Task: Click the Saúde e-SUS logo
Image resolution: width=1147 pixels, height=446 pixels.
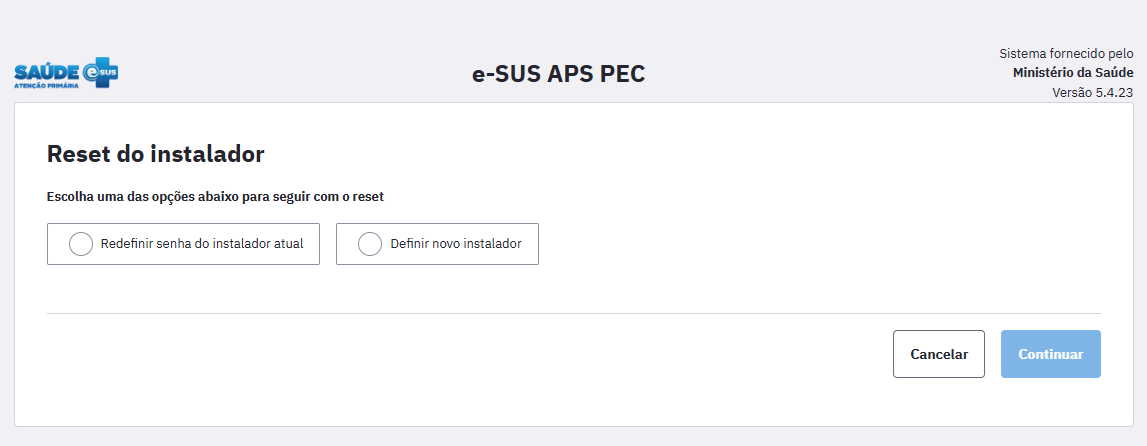Action: tap(66, 73)
